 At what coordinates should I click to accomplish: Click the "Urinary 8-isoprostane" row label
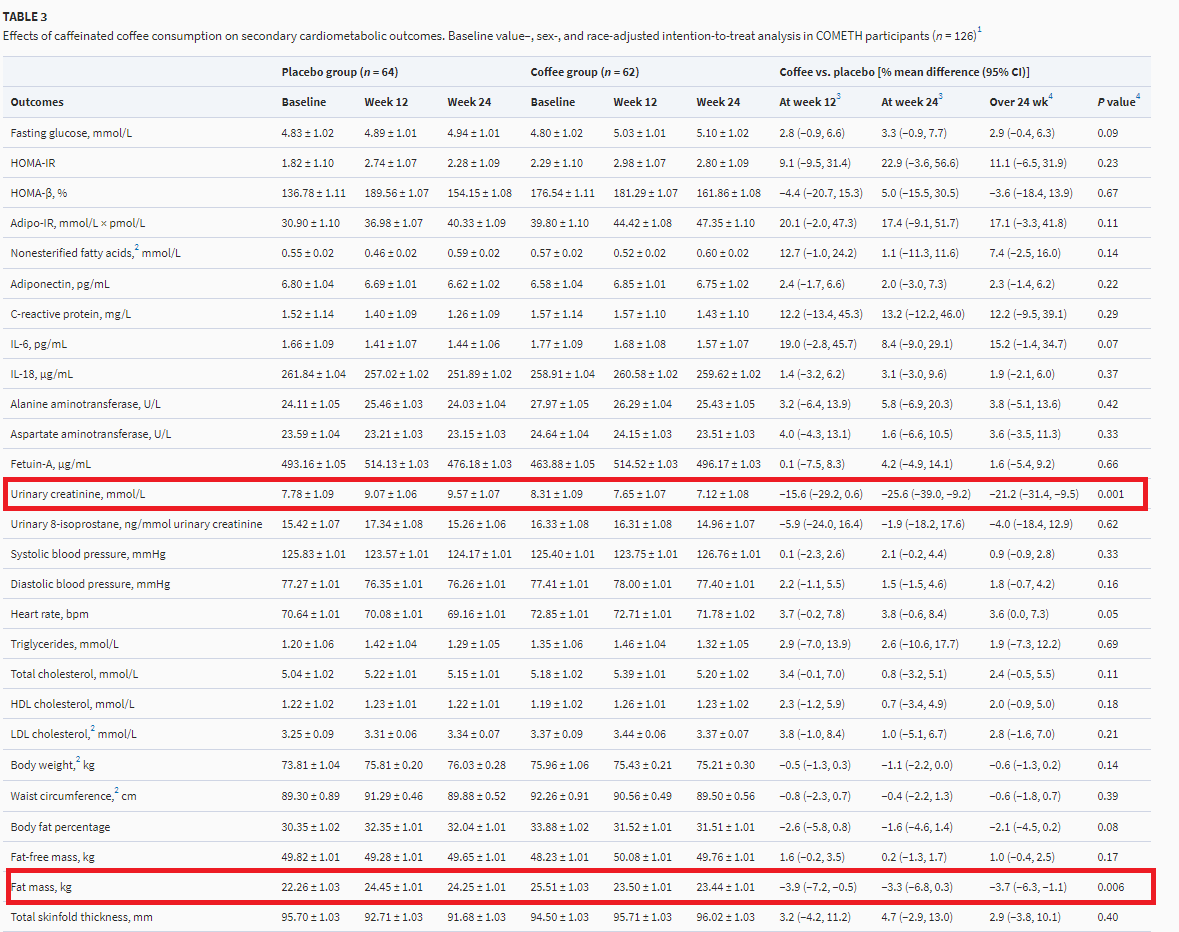pyautogui.click(x=136, y=525)
